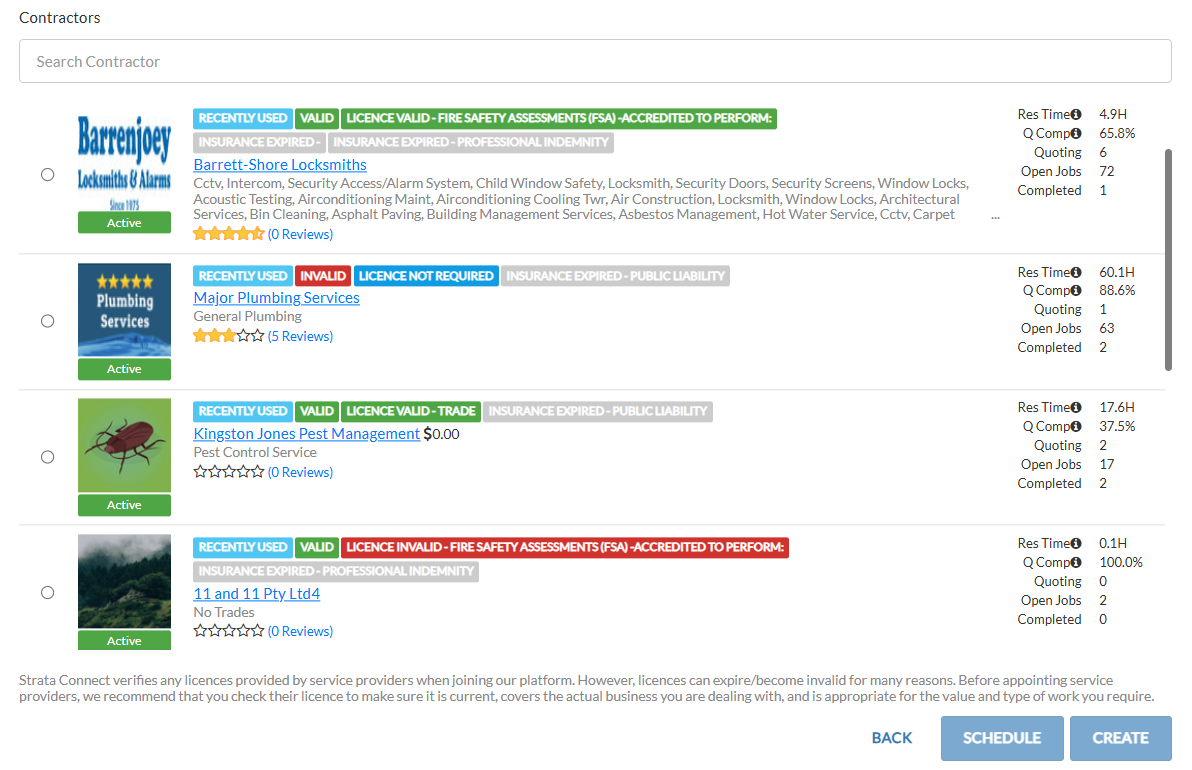The width and height of the screenshot is (1192, 770).
Task: Click info icon beside 11 and 11 Res Time
Action: point(1076,544)
